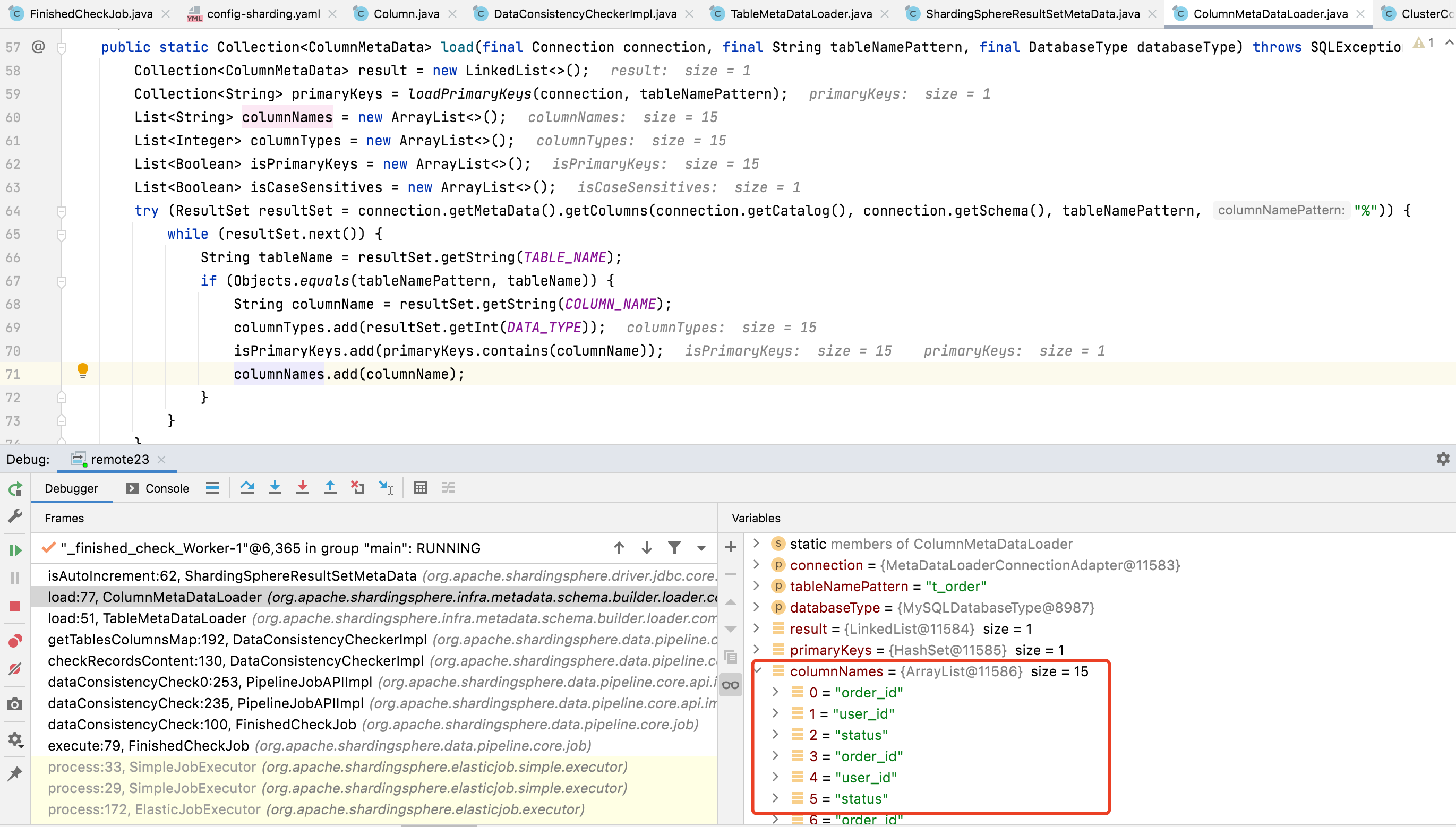This screenshot has width=1456, height=827.
Task: Open the View Breakpoints dialog
Action: tap(15, 641)
